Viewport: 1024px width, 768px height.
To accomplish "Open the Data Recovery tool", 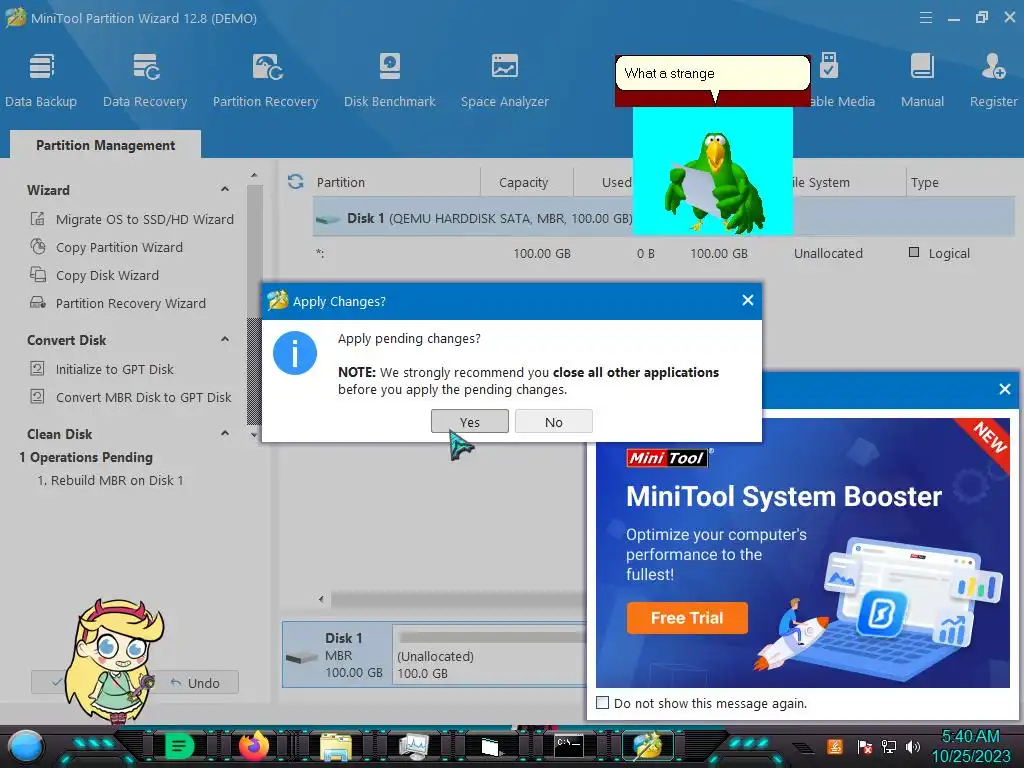I will [145, 80].
